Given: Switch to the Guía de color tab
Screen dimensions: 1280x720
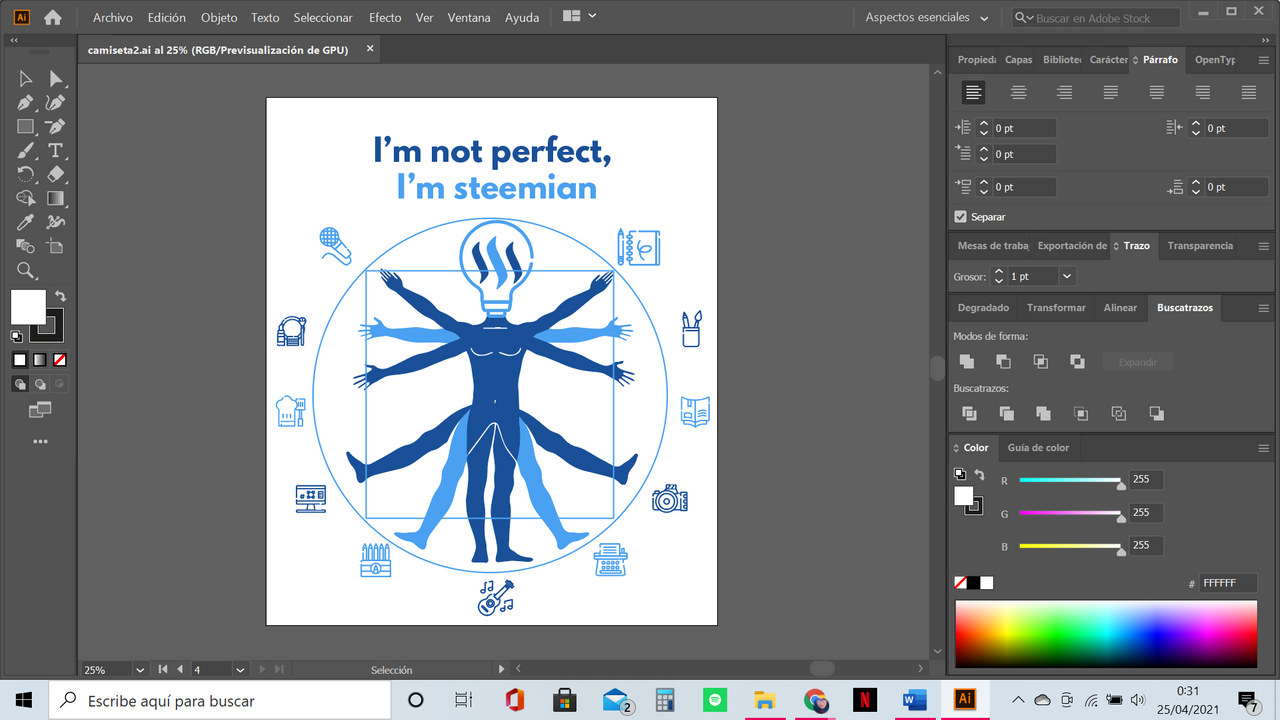Looking at the screenshot, I should pos(1038,448).
